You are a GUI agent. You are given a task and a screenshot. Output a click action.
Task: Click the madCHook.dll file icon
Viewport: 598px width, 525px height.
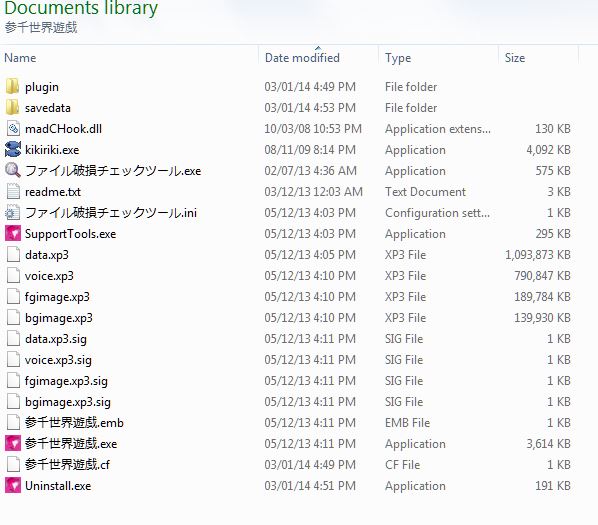click(x=13, y=128)
